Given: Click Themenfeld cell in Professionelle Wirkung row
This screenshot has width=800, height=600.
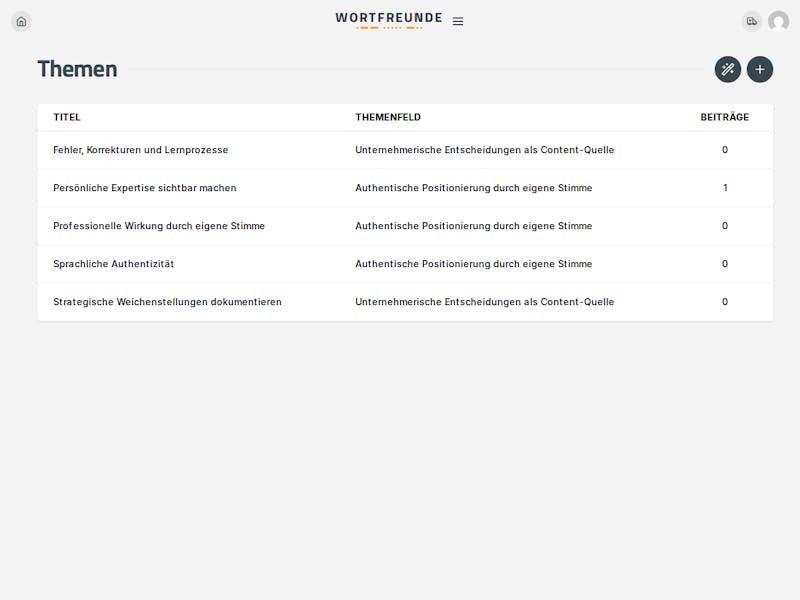Looking at the screenshot, I should 473,226.
